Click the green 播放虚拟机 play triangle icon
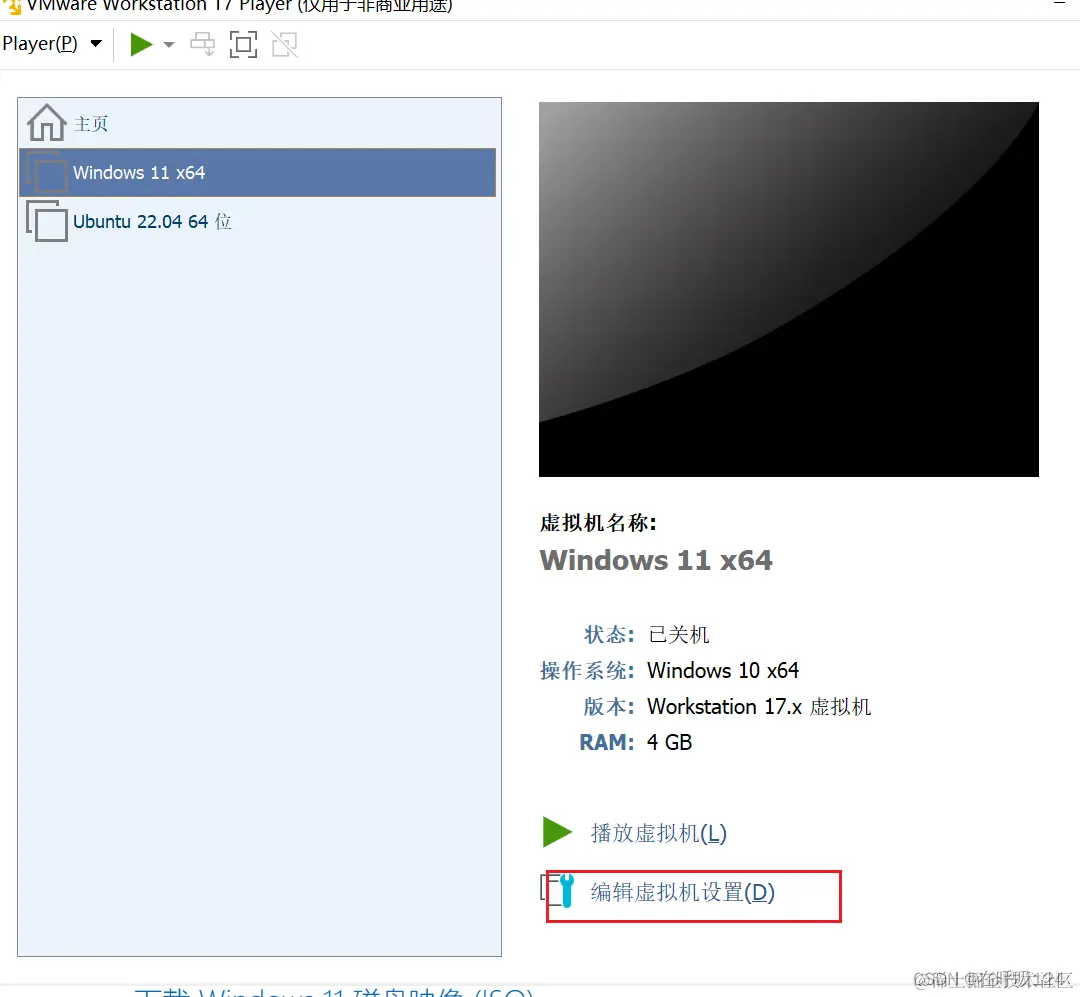Image resolution: width=1080 pixels, height=997 pixels. click(x=557, y=832)
